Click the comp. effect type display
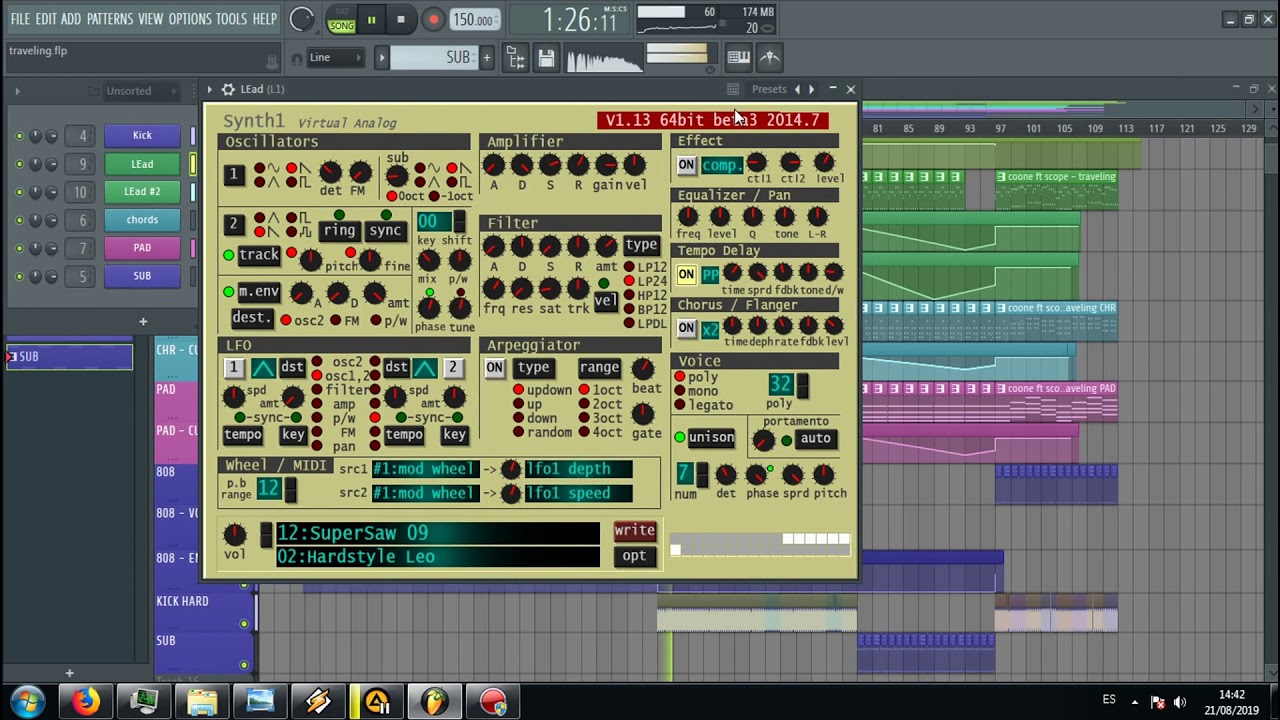This screenshot has width=1280, height=720. pyautogui.click(x=721, y=166)
